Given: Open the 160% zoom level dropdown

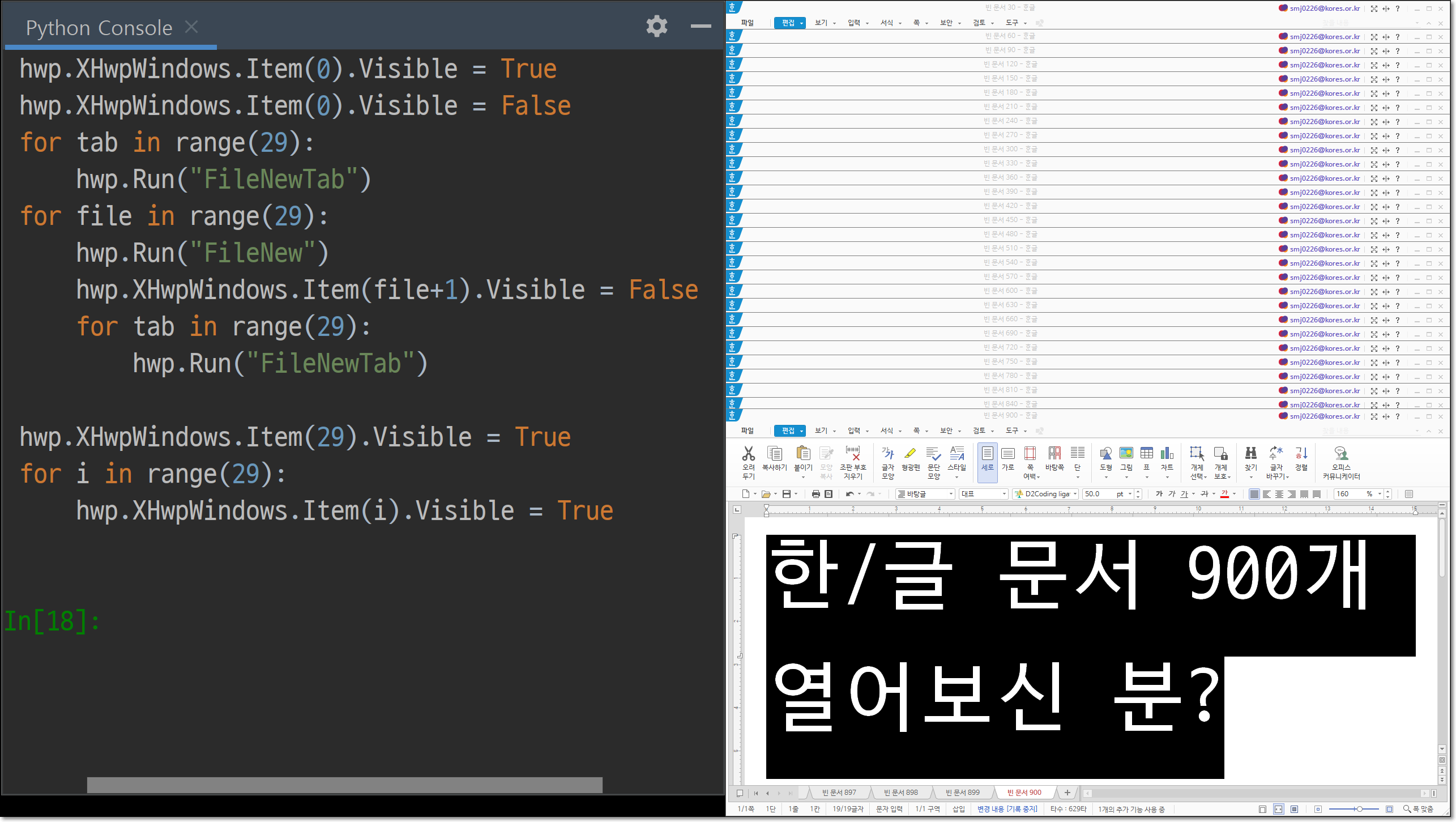Looking at the screenshot, I should tap(1380, 494).
